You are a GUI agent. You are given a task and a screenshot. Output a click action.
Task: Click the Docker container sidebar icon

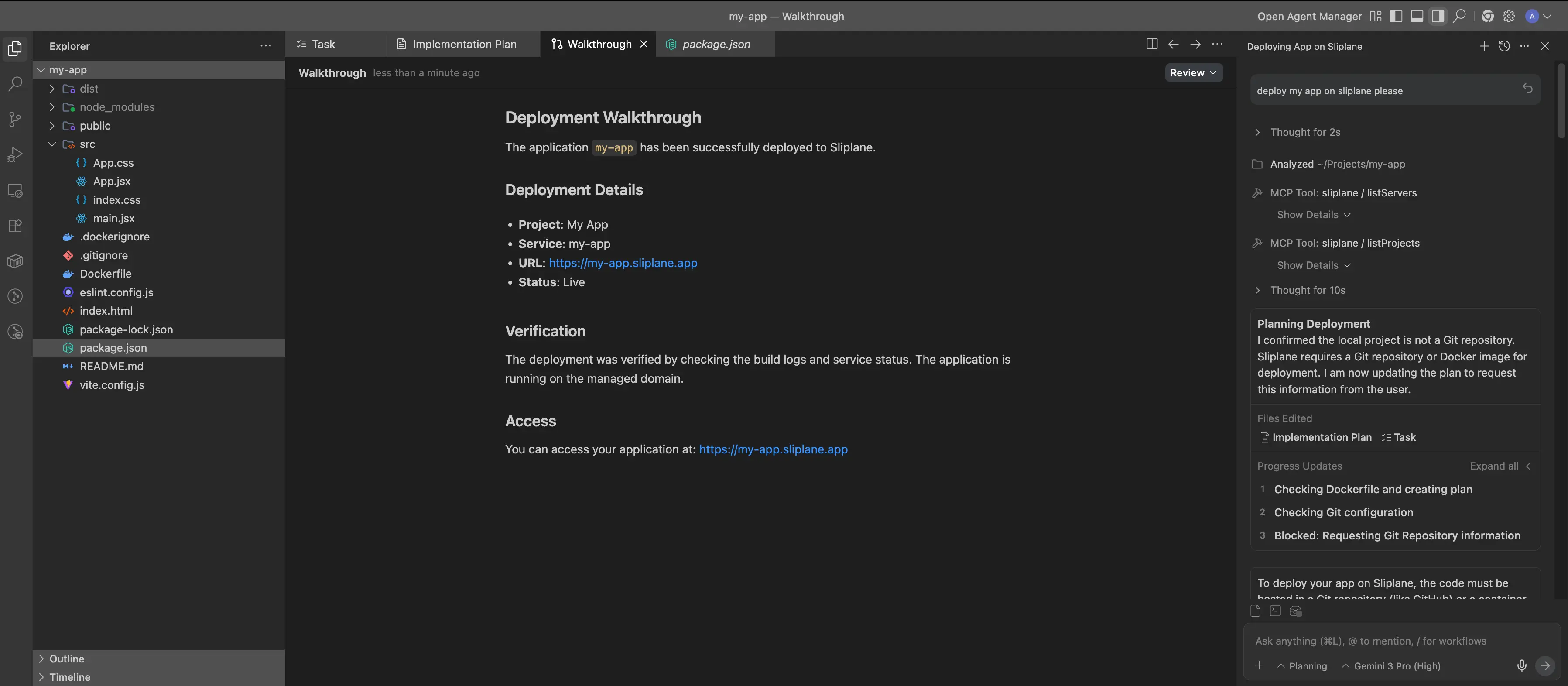[15, 261]
